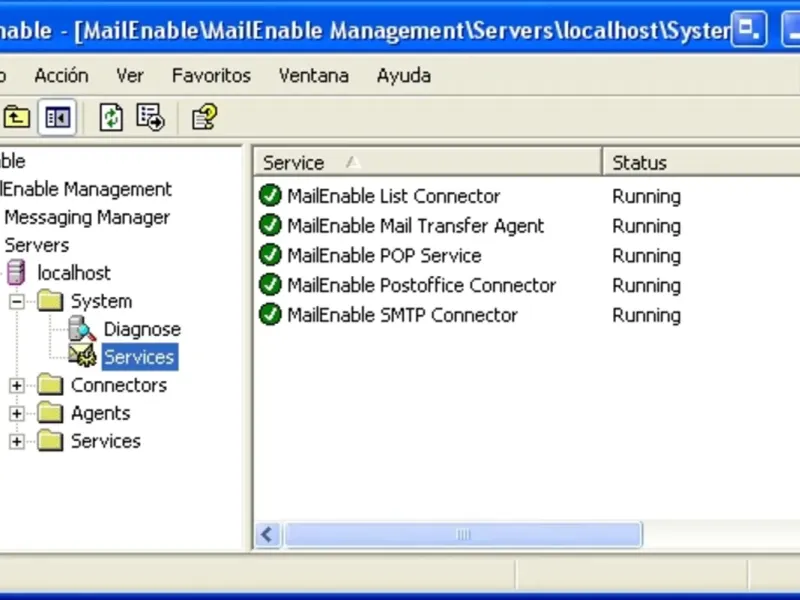Click the Help toolbar icon with question mark
The height and width of the screenshot is (600, 800).
pos(204,117)
